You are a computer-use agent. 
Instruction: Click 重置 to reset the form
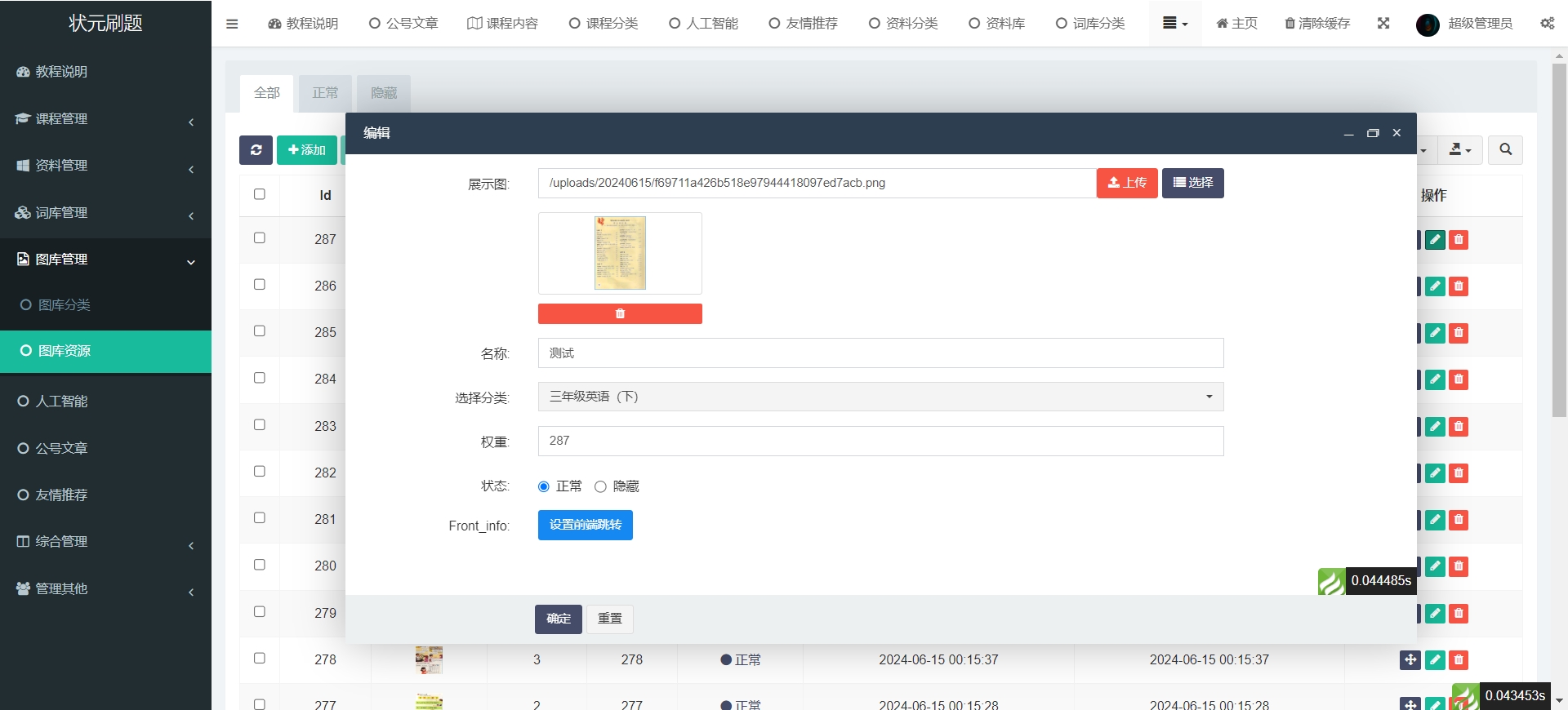pyautogui.click(x=610, y=619)
